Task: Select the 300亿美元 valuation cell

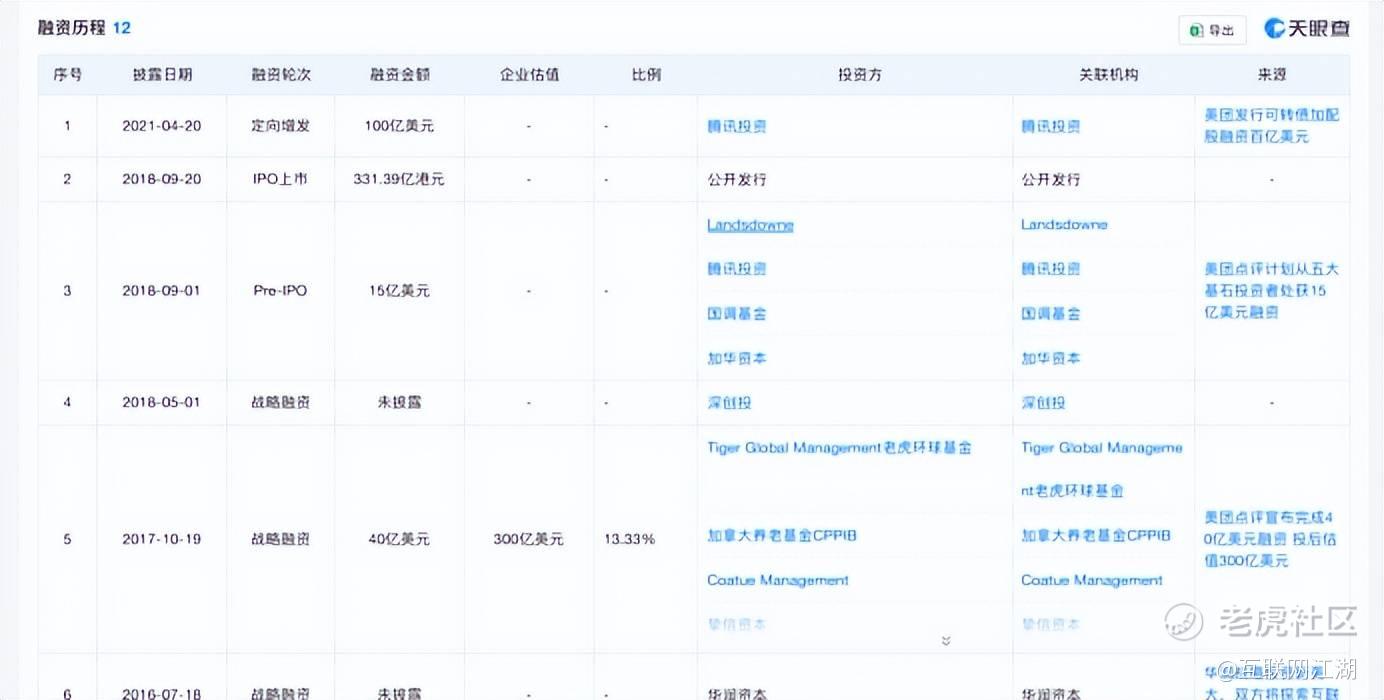Action: (529, 539)
